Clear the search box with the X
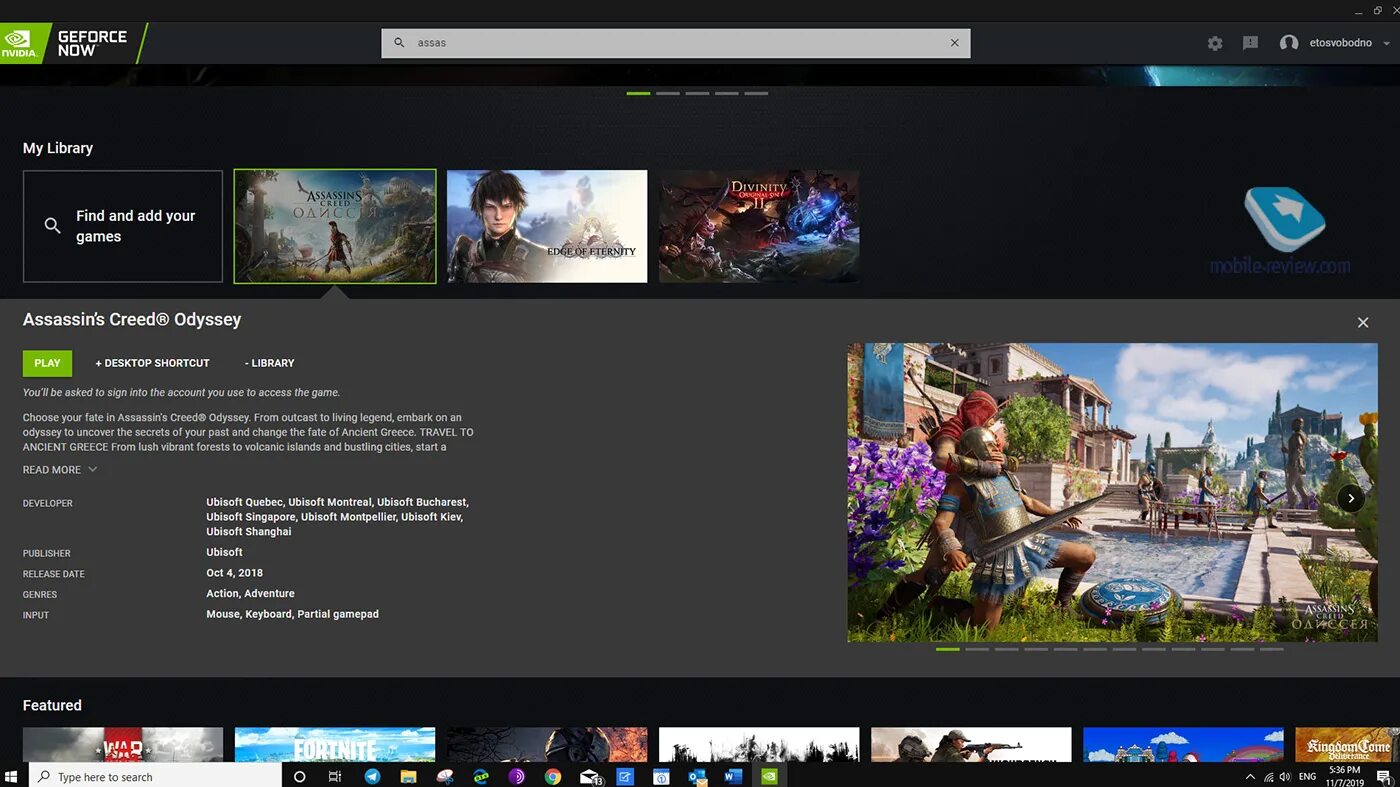 (954, 43)
